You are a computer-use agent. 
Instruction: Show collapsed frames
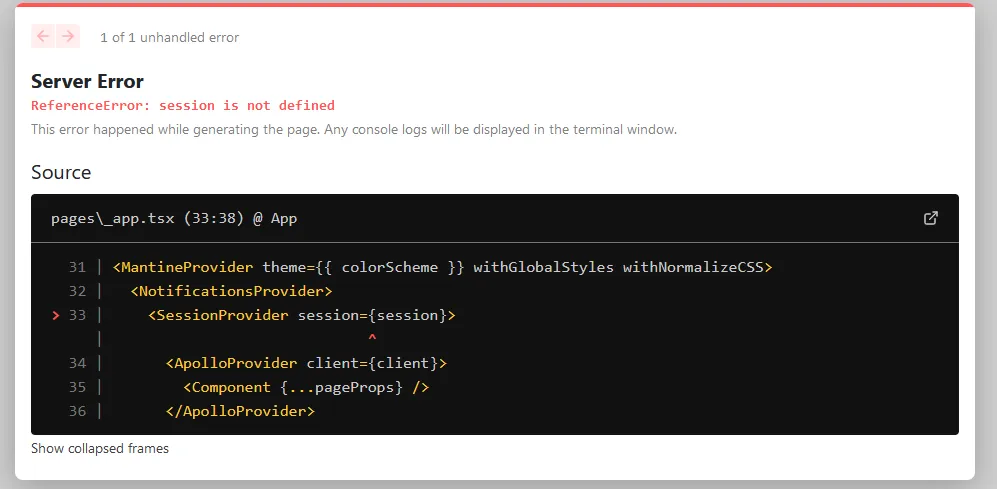click(x=100, y=448)
